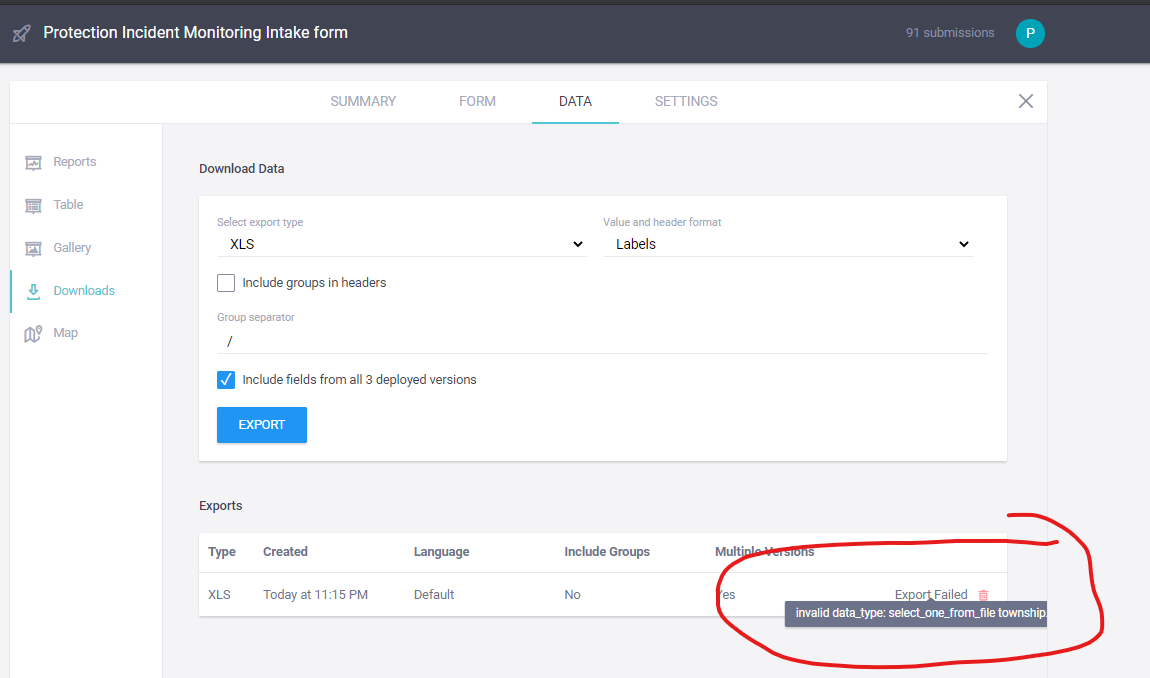Click the EXPORT button
Image resolution: width=1150 pixels, height=678 pixels.
(261, 424)
